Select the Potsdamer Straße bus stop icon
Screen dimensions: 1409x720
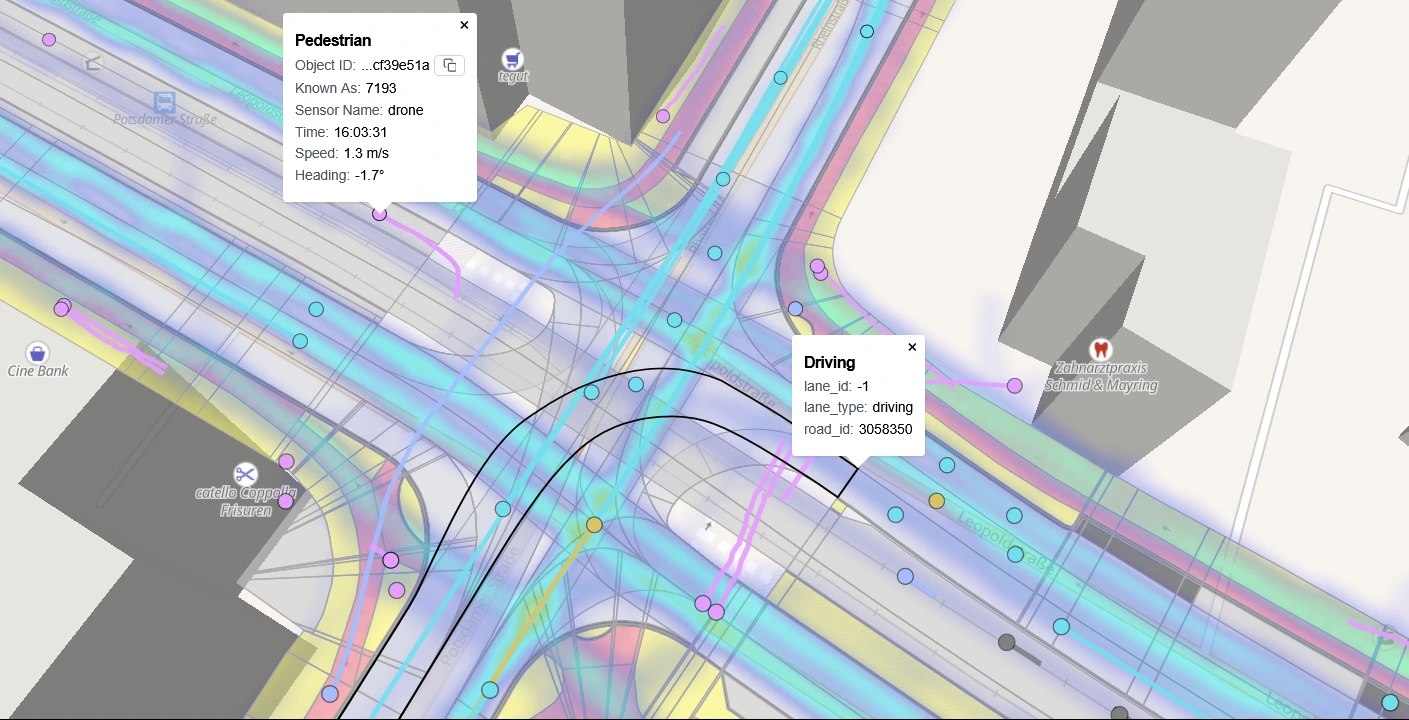tap(164, 101)
